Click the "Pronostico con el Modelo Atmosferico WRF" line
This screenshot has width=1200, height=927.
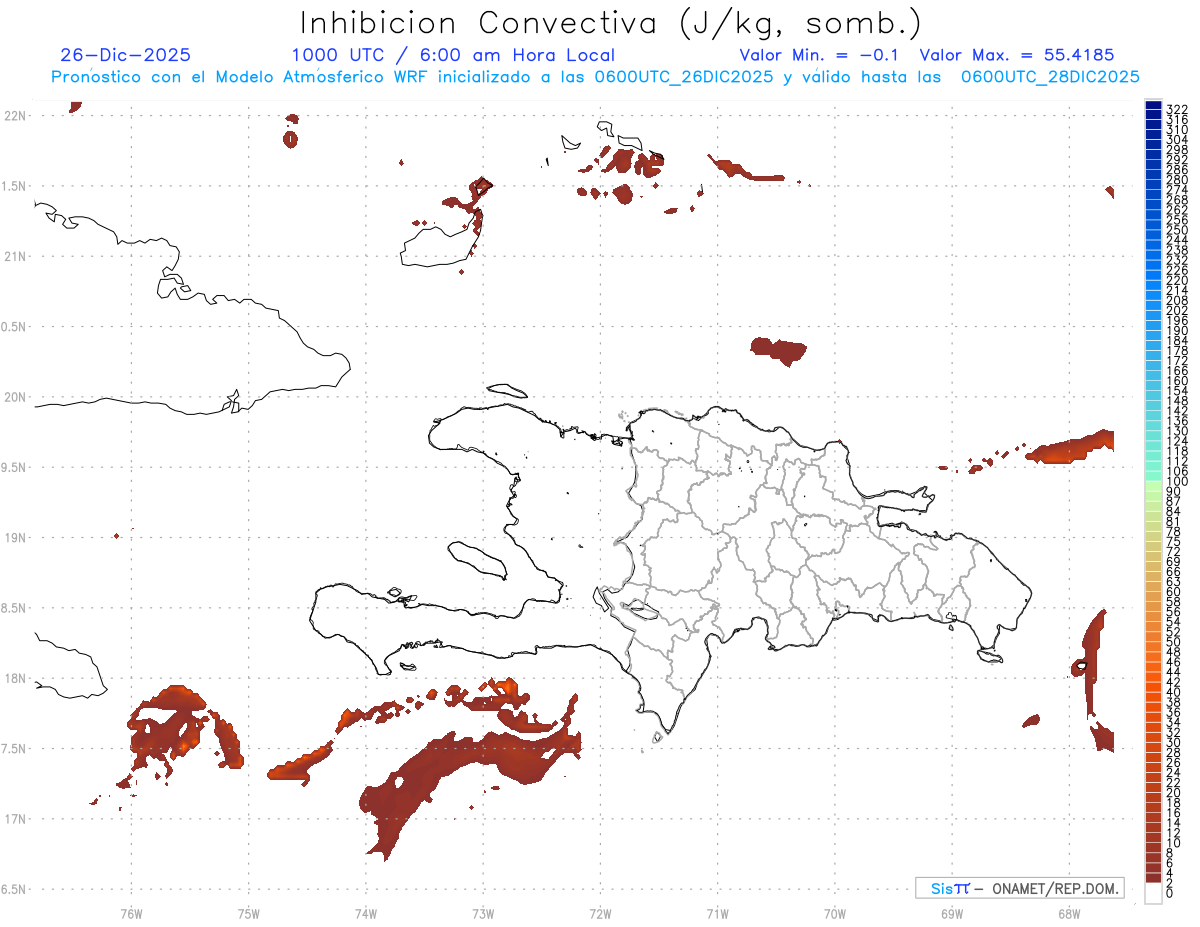coord(596,77)
